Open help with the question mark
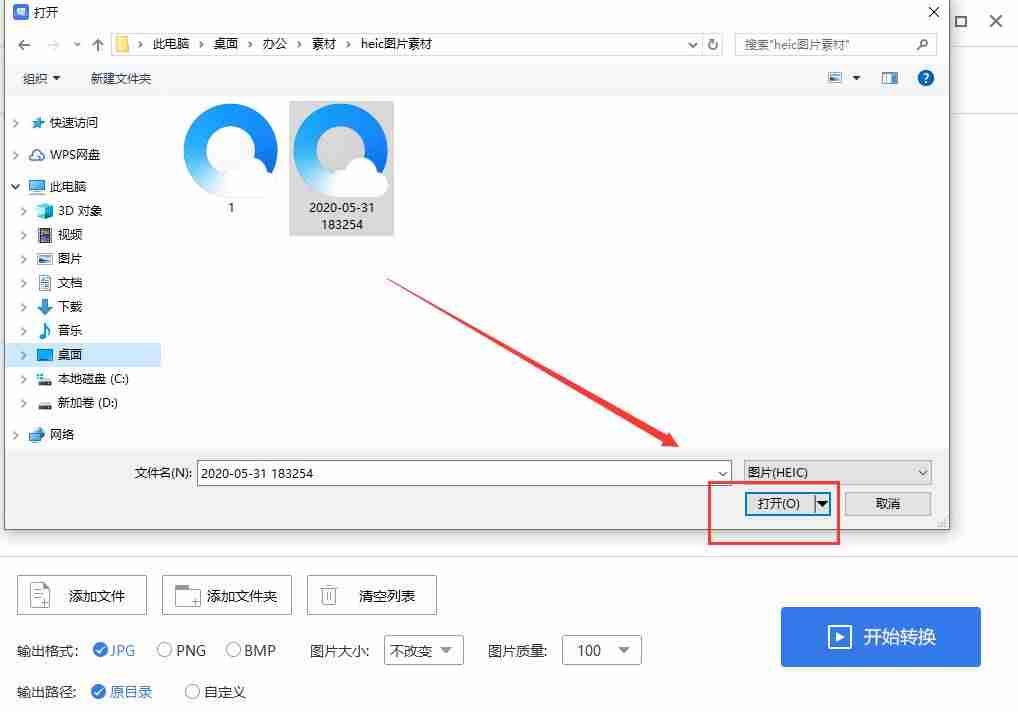The image size is (1018, 712). coord(926,78)
